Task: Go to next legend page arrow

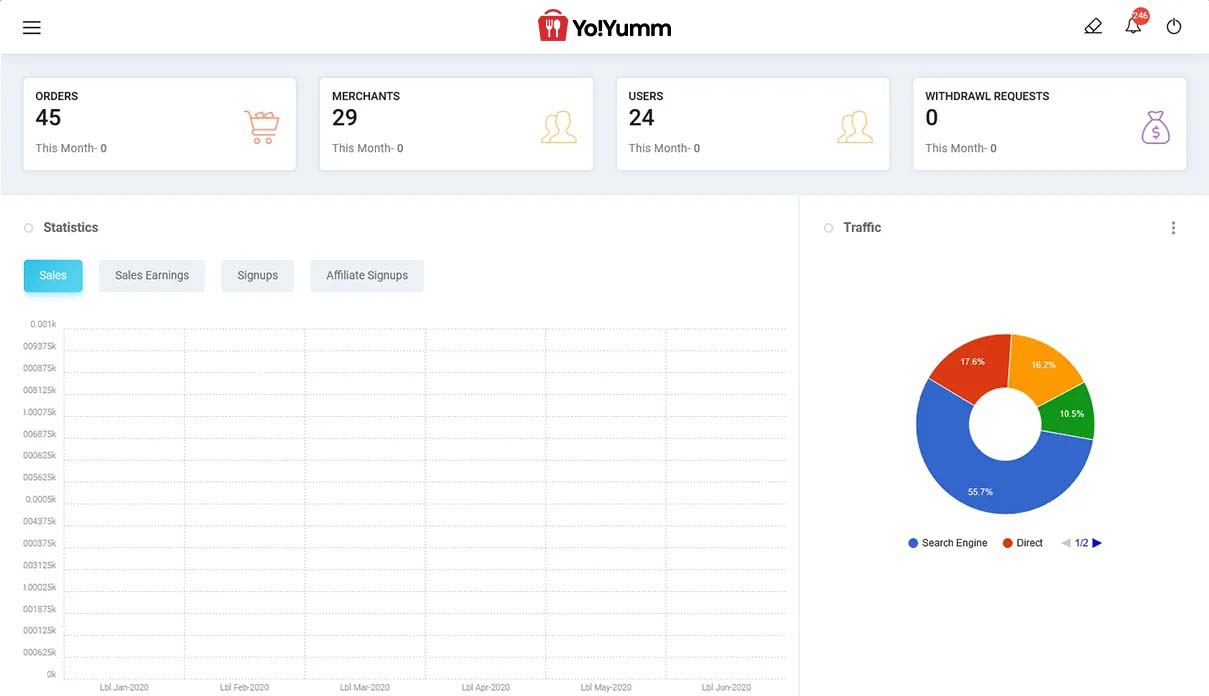Action: click(x=1097, y=543)
